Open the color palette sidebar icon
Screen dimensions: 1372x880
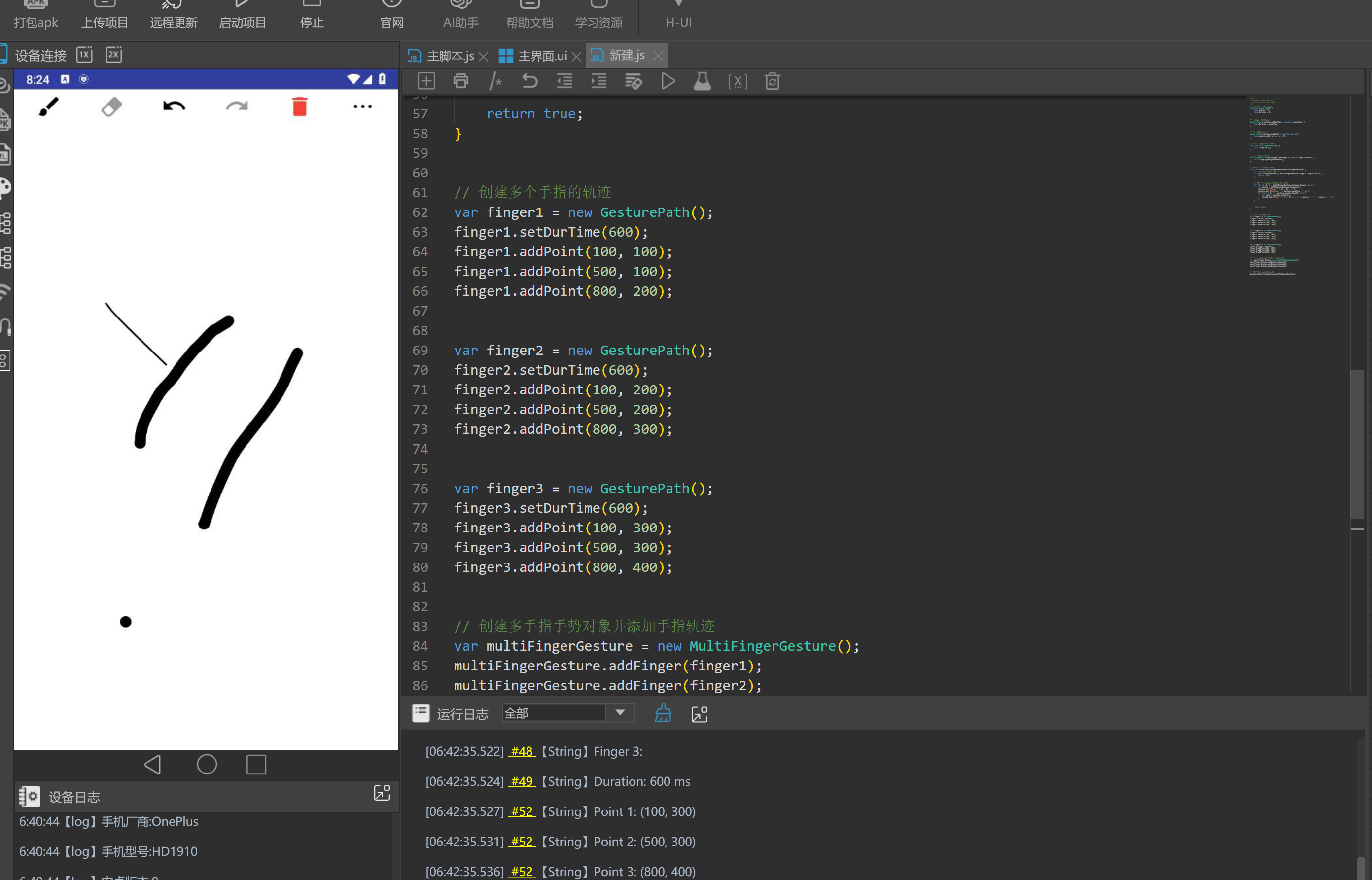pos(6,188)
